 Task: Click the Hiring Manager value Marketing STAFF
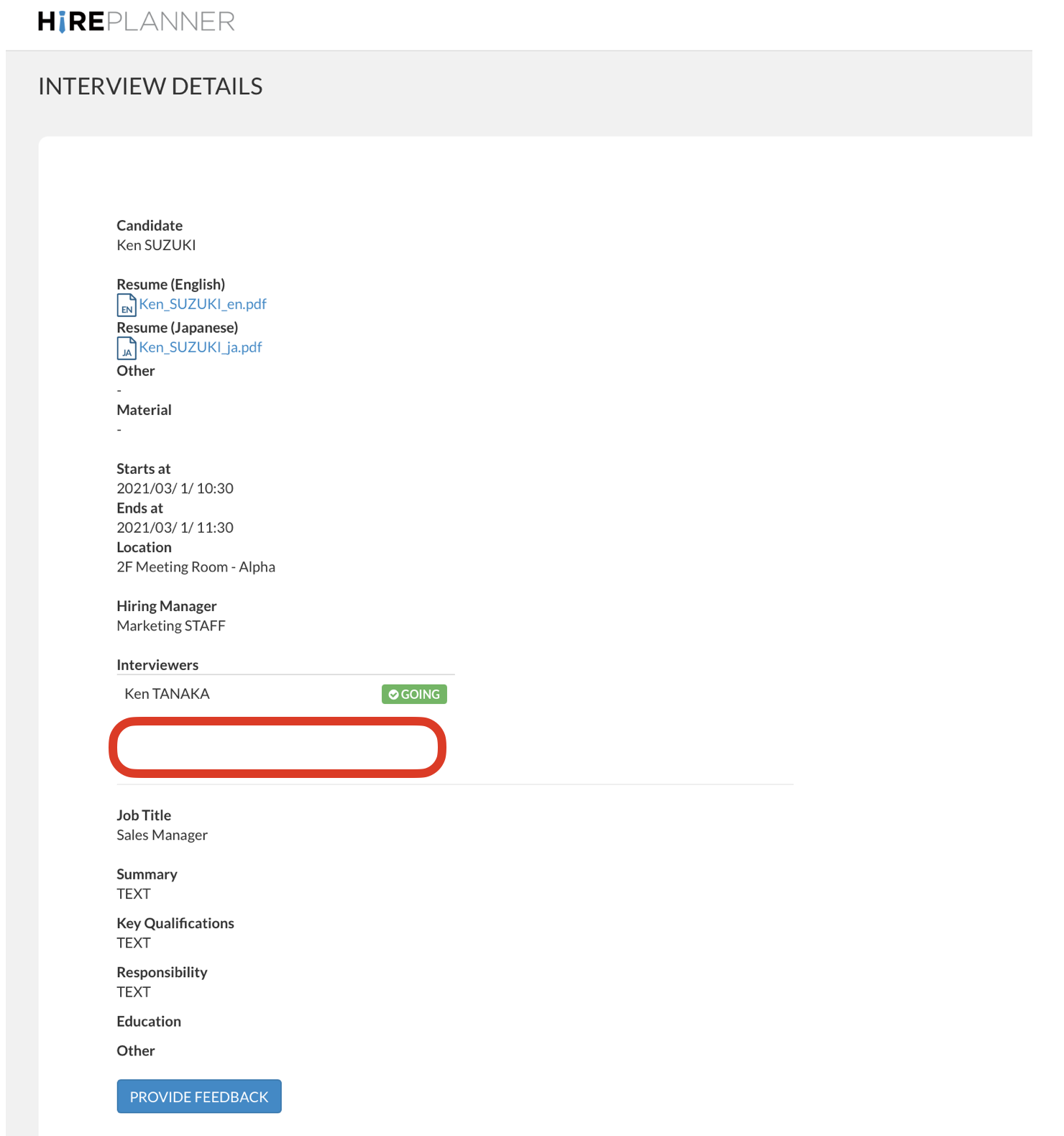(171, 626)
